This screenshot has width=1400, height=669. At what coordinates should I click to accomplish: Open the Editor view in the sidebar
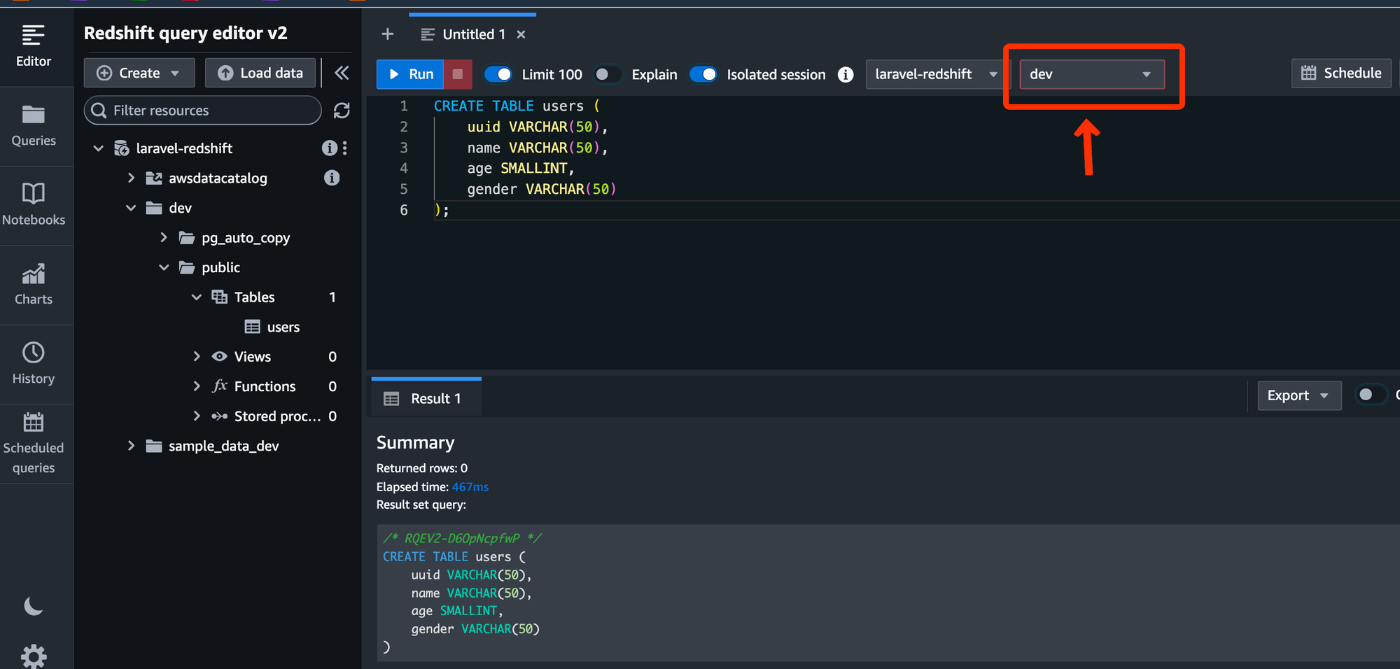click(x=33, y=46)
